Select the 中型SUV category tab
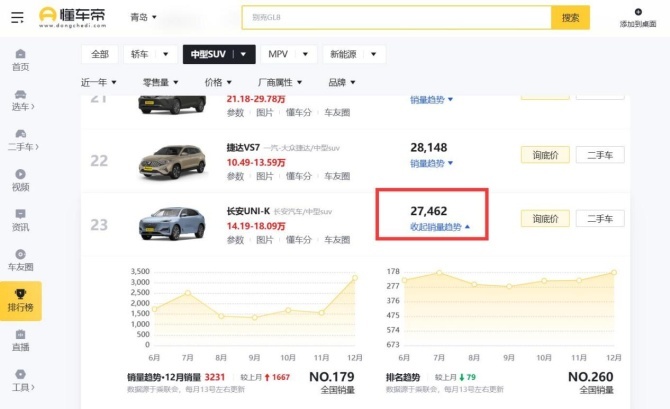670x409 pixels. 208,54
